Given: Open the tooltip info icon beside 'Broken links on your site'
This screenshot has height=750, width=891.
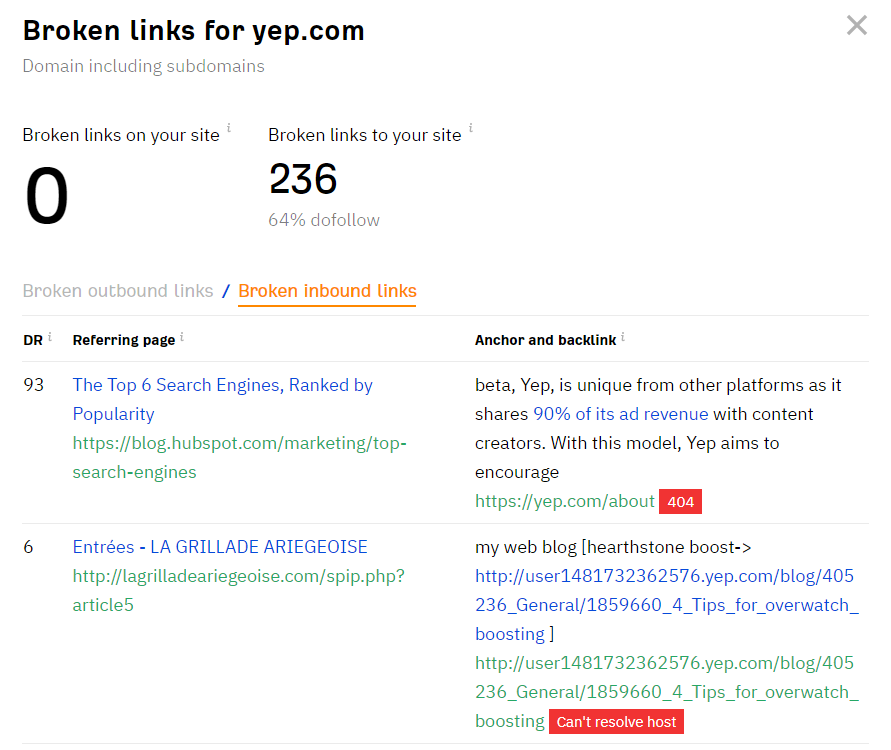Looking at the screenshot, I should [231, 128].
